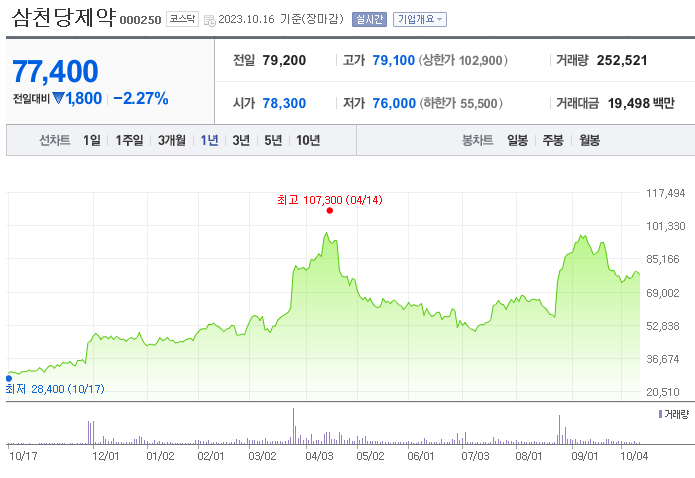Click the 시가 value 78,300
This screenshot has height=478, width=695.
point(284,103)
